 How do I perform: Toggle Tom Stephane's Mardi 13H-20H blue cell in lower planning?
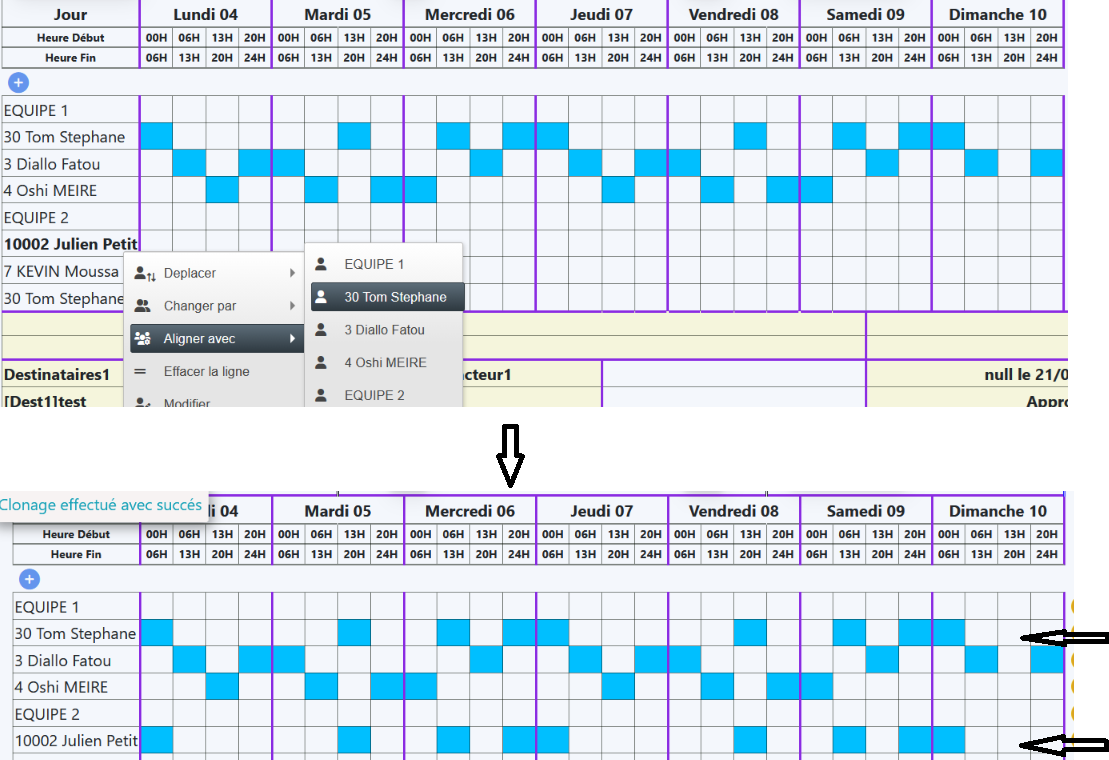[354, 633]
